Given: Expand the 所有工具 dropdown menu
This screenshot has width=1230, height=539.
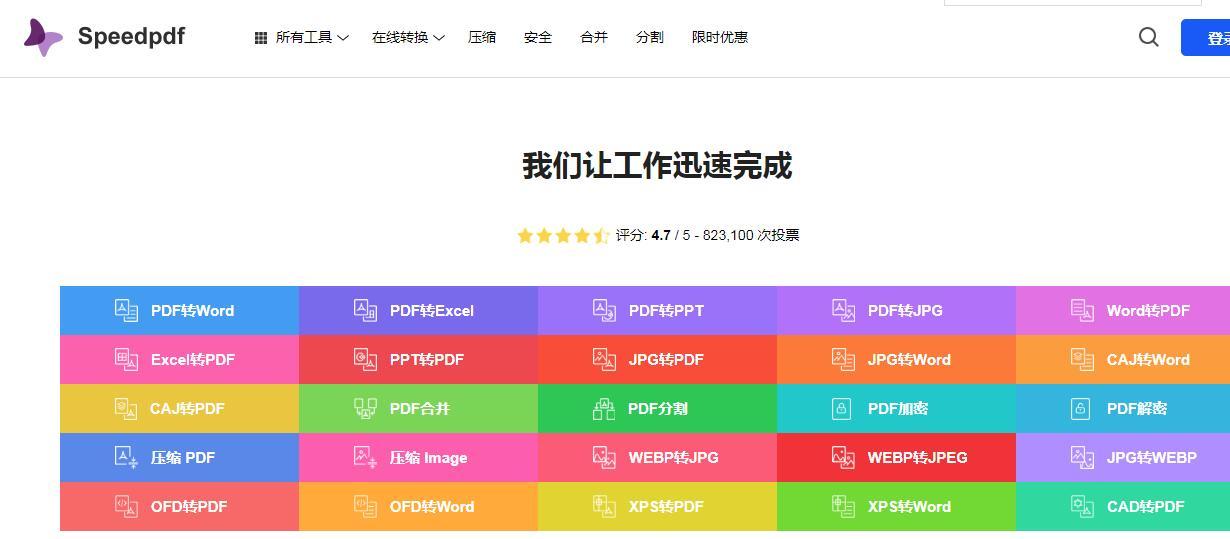Looking at the screenshot, I should (x=301, y=38).
